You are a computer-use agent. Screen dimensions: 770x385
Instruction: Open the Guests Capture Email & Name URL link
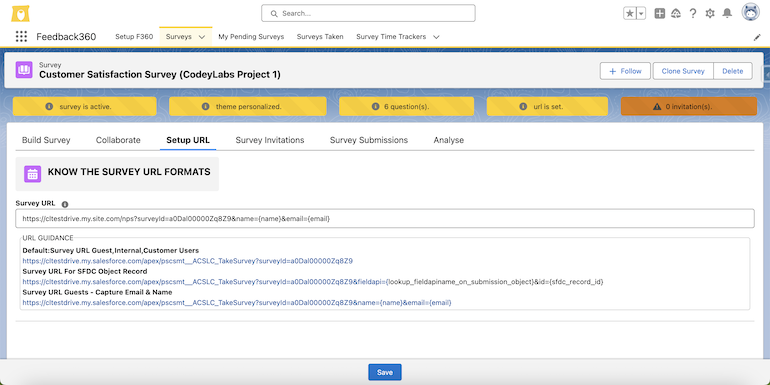[x=237, y=302]
